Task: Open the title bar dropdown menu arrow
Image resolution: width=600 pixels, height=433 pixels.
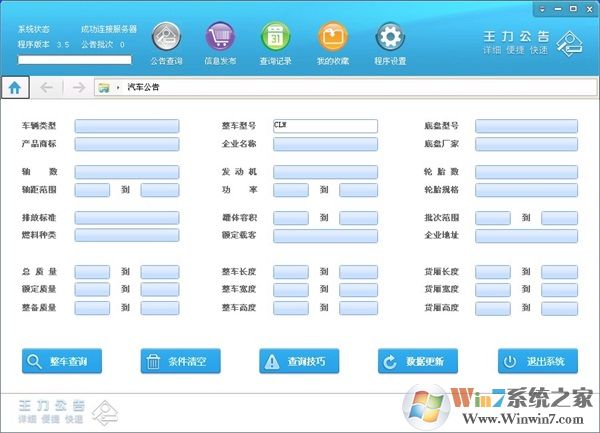Action: tap(542, 9)
